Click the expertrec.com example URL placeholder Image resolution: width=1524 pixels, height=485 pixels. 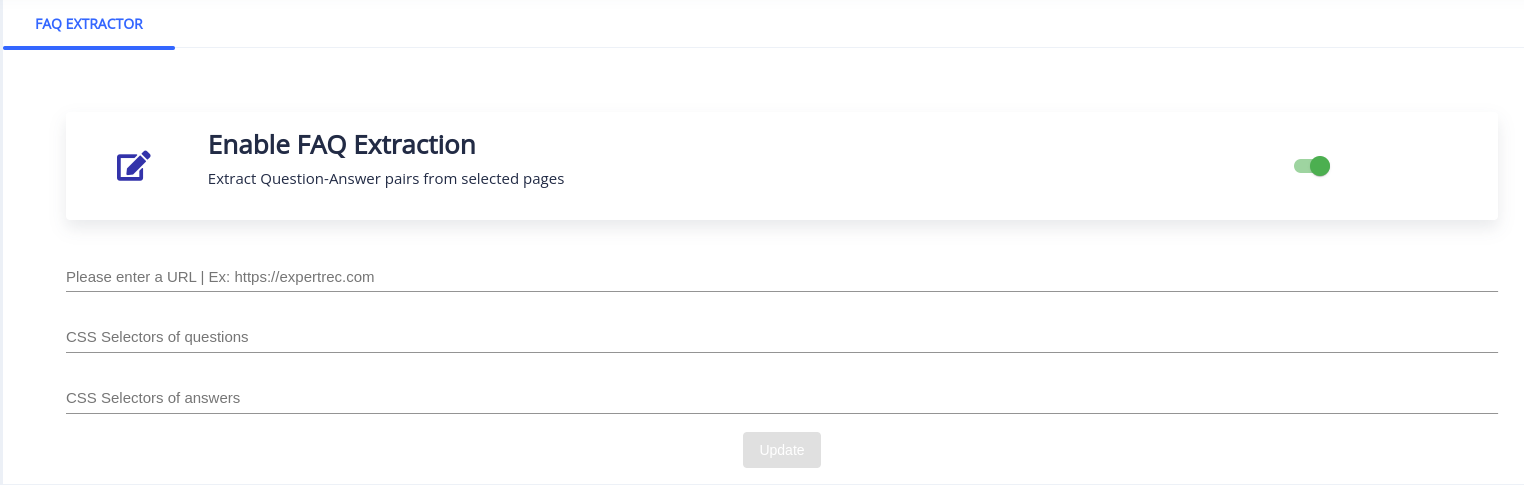[304, 277]
